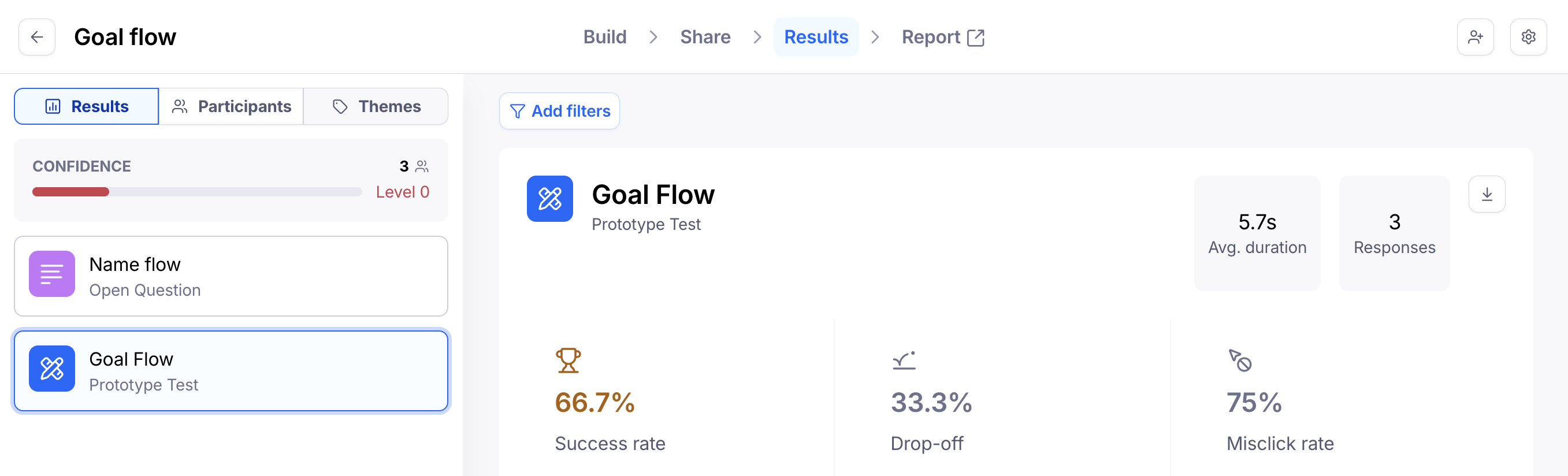This screenshot has width=1568, height=476.
Task: Download Goal Flow results
Action: pos(1487,194)
